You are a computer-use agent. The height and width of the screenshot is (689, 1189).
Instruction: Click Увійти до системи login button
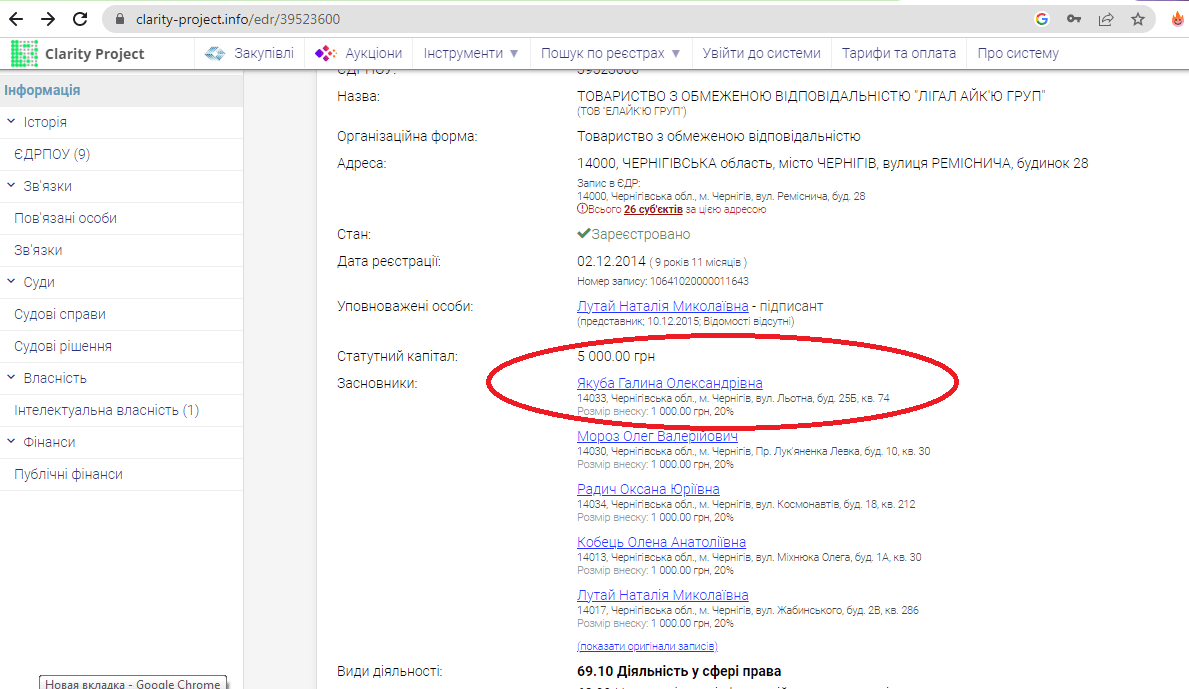pos(761,53)
